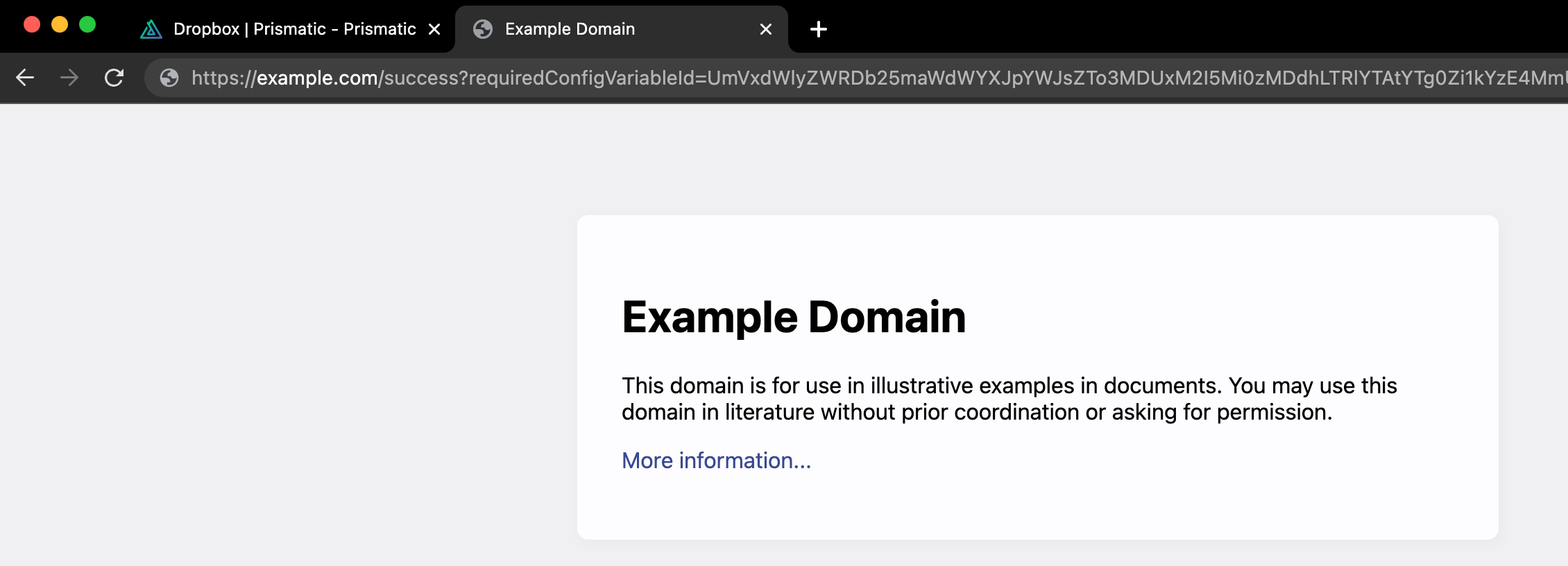Click the green fullscreen window button
The image size is (1568, 566).
click(87, 25)
